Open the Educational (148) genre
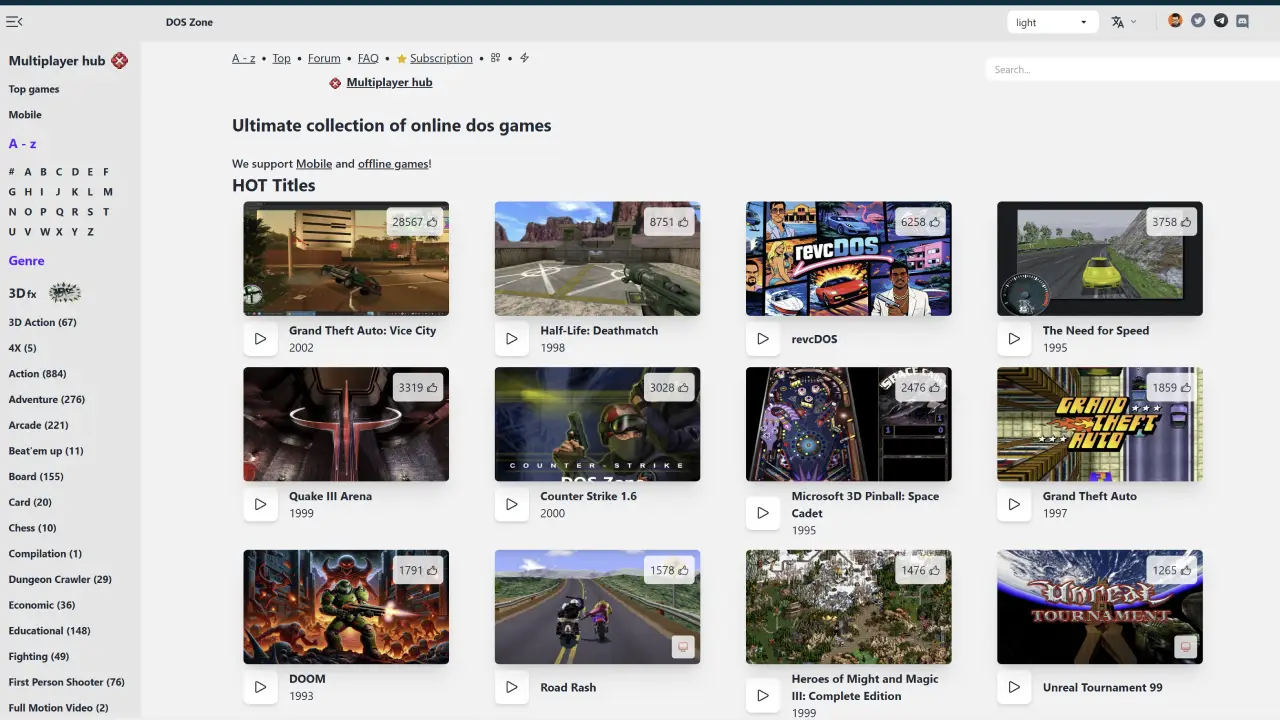The width and height of the screenshot is (1280, 720). (50, 631)
